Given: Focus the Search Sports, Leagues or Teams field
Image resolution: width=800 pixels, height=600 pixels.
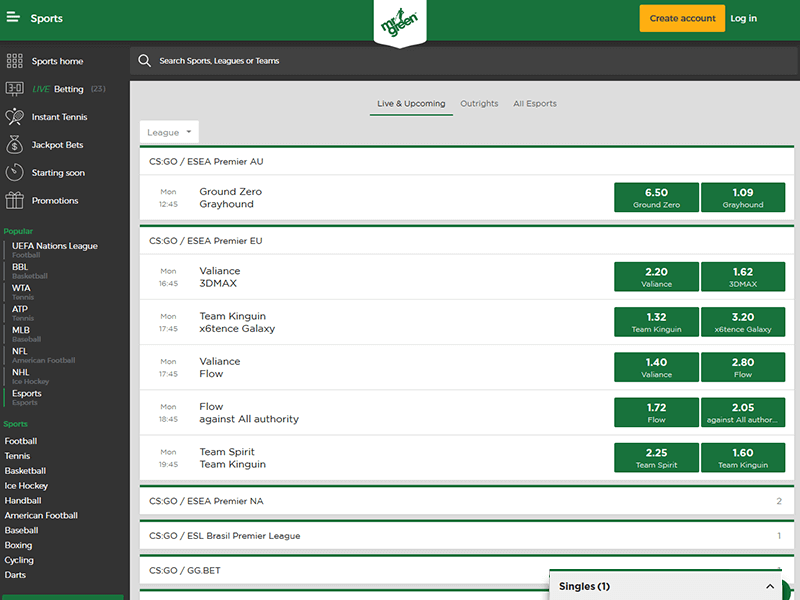Looking at the screenshot, I should (464, 61).
